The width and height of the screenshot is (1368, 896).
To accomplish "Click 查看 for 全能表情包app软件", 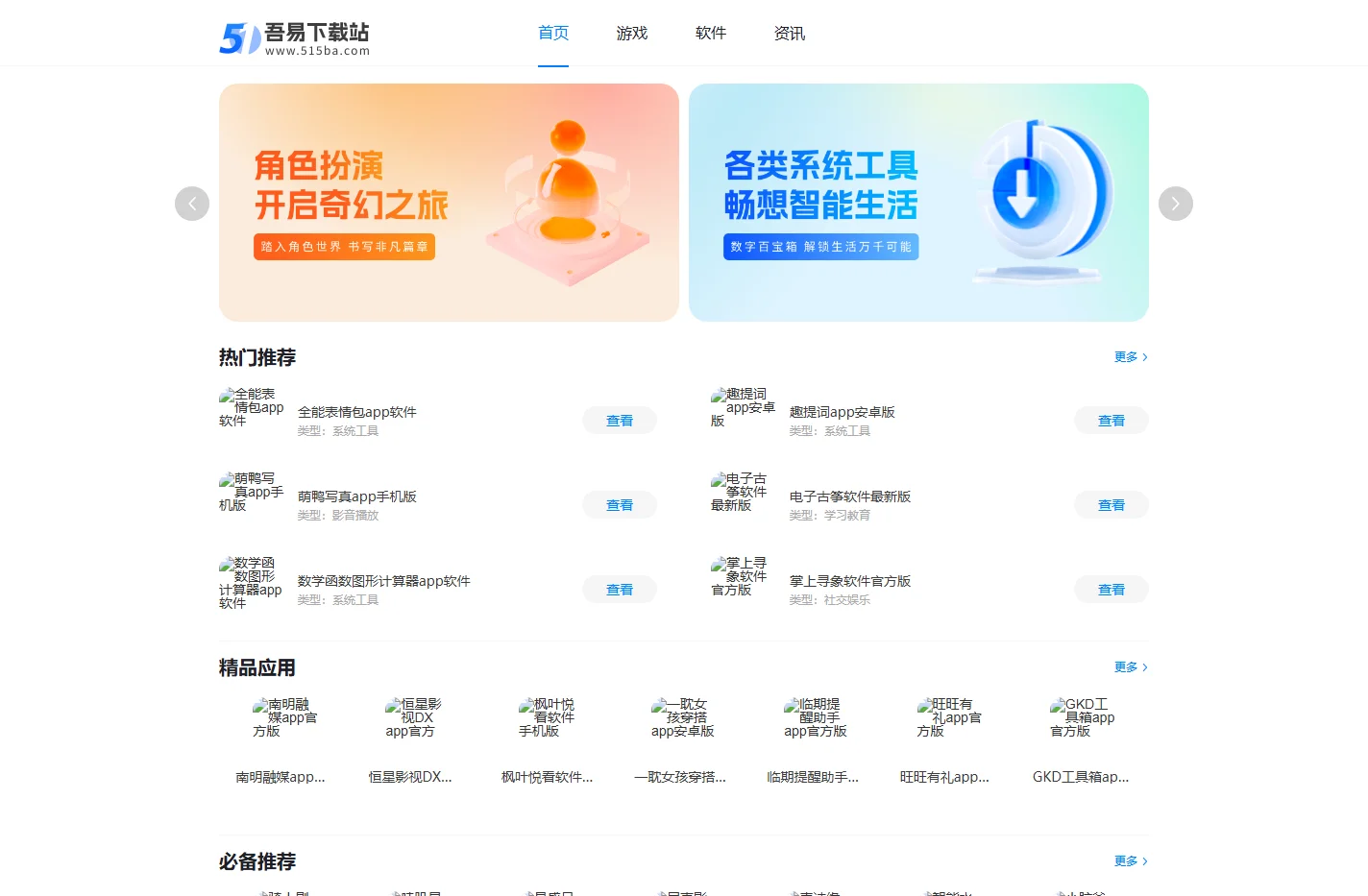I will (620, 421).
